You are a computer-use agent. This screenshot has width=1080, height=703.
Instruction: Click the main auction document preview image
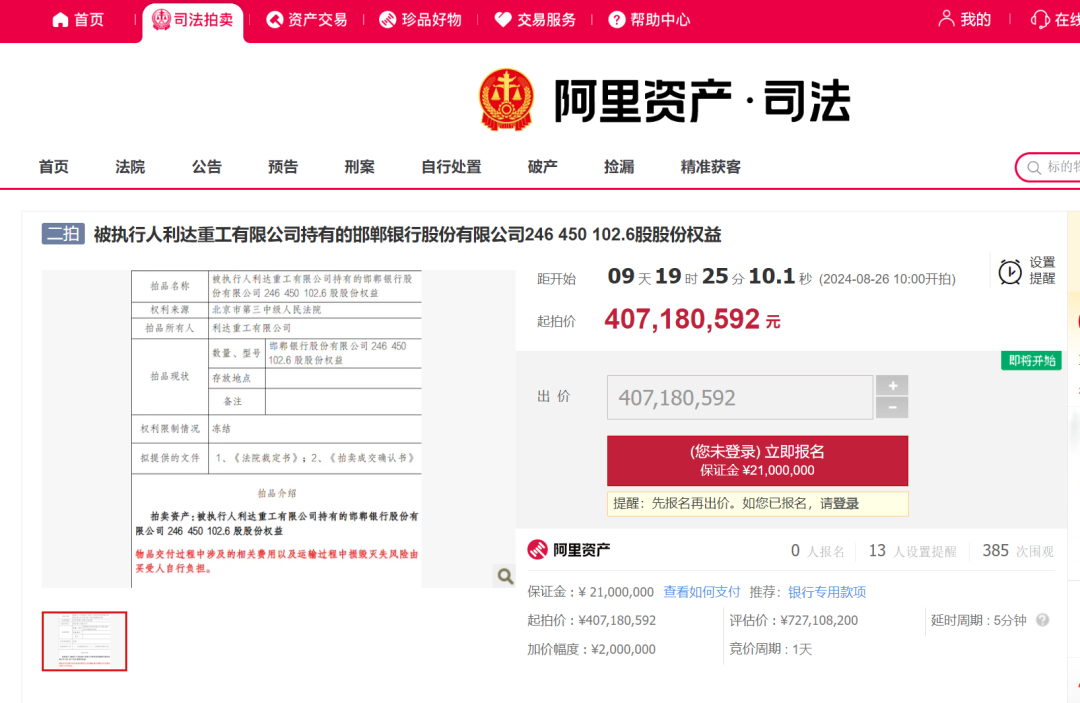tap(277, 428)
